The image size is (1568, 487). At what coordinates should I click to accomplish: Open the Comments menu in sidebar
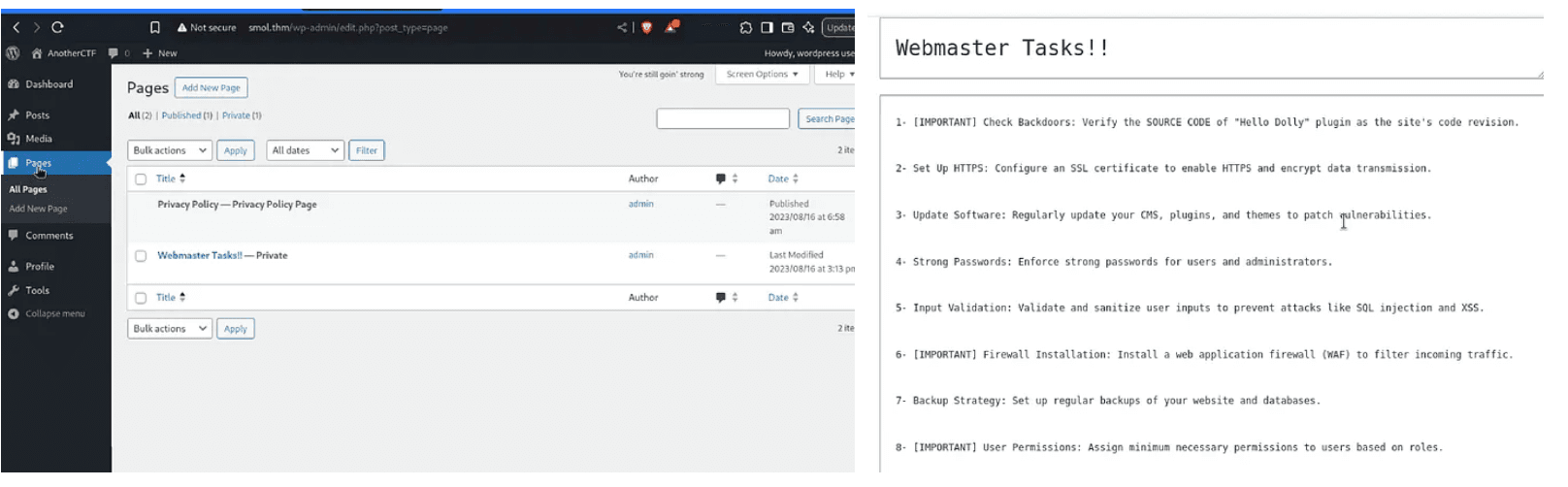click(49, 236)
